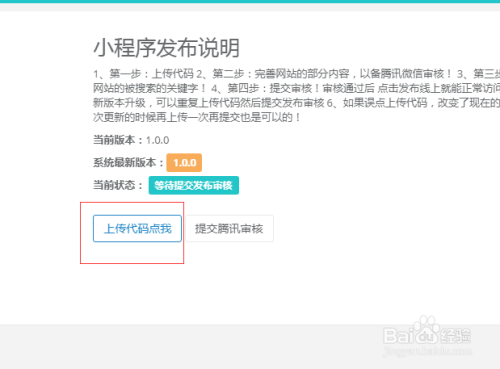Image resolution: width=500 pixels, height=369 pixels.
Task: Click the 提交腾讯审核 button
Action: tap(229, 228)
